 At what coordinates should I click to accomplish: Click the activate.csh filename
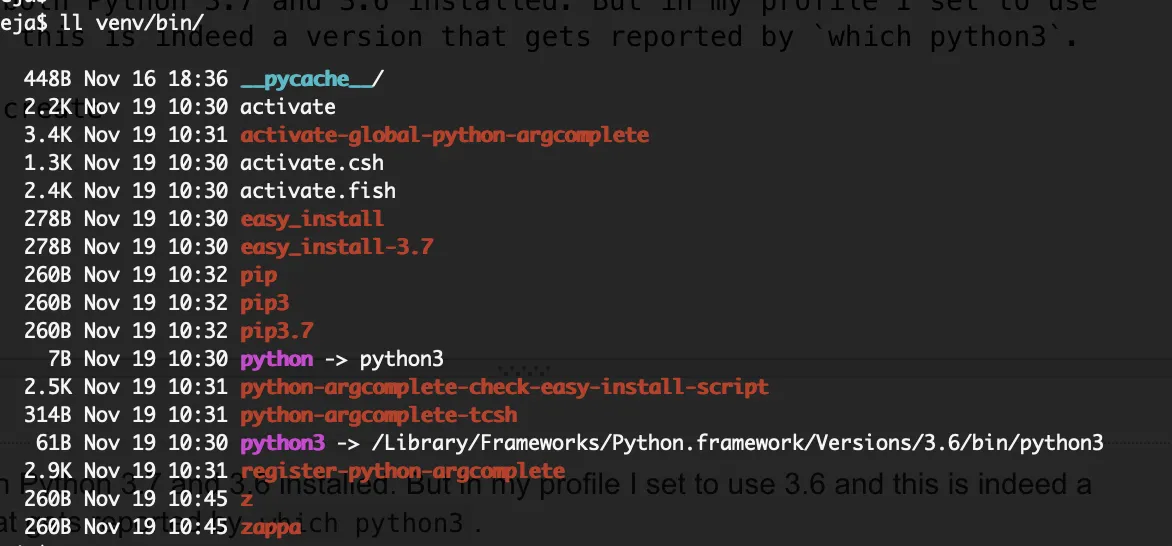pos(312,163)
